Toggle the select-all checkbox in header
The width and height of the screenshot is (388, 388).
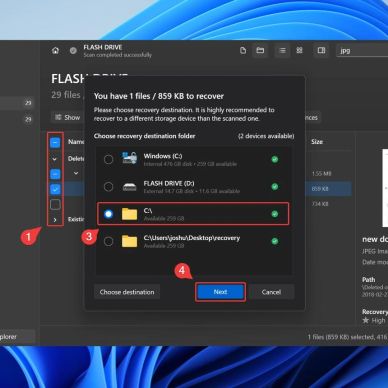pos(55,143)
